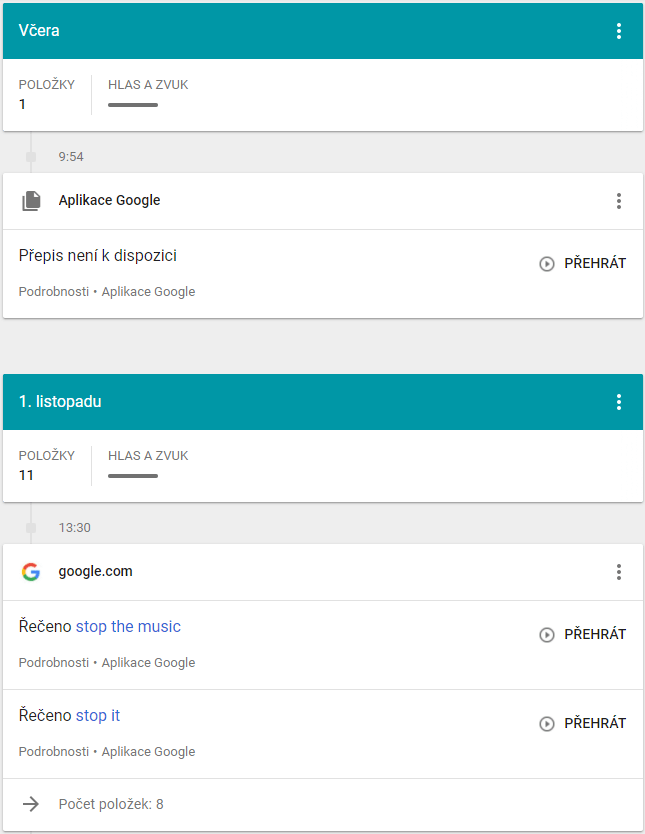Open three-dot menu for google.com entry
The height and width of the screenshot is (834, 645).
coord(618,572)
